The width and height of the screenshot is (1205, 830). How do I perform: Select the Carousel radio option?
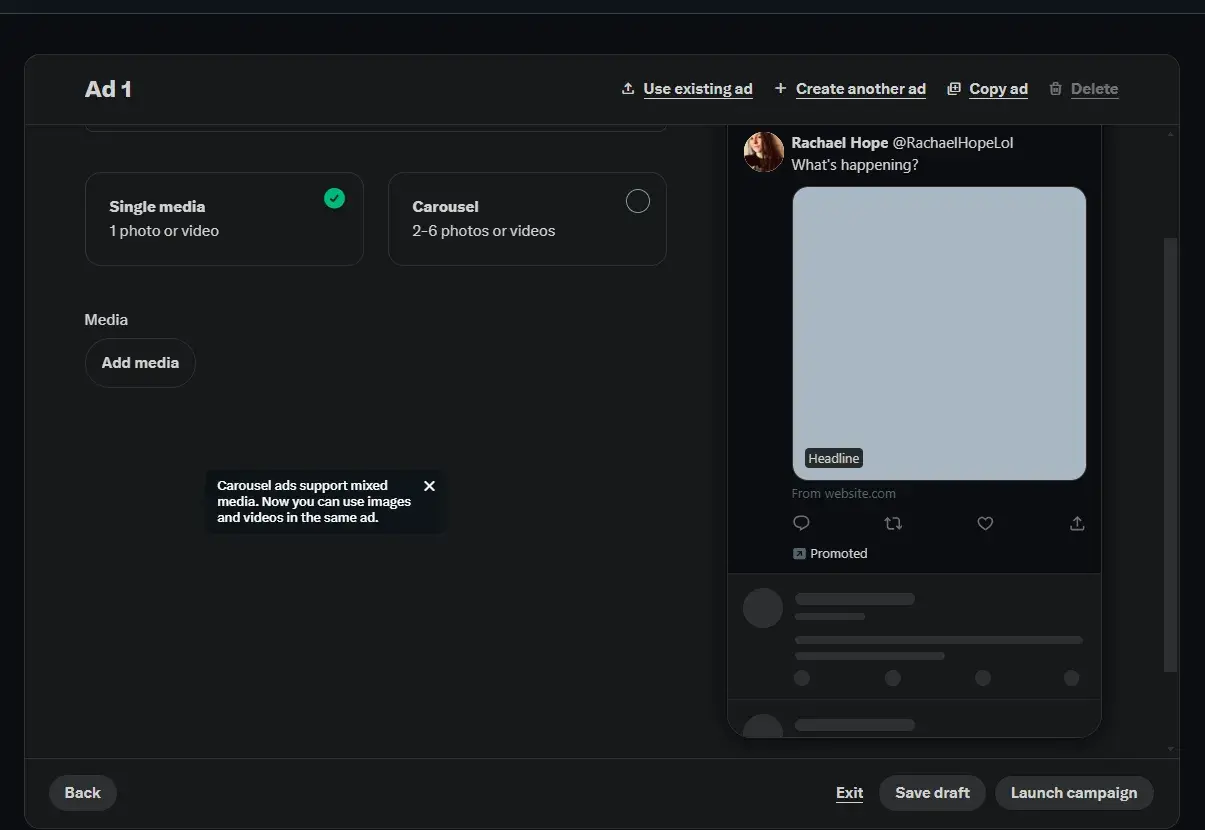pyautogui.click(x=637, y=202)
